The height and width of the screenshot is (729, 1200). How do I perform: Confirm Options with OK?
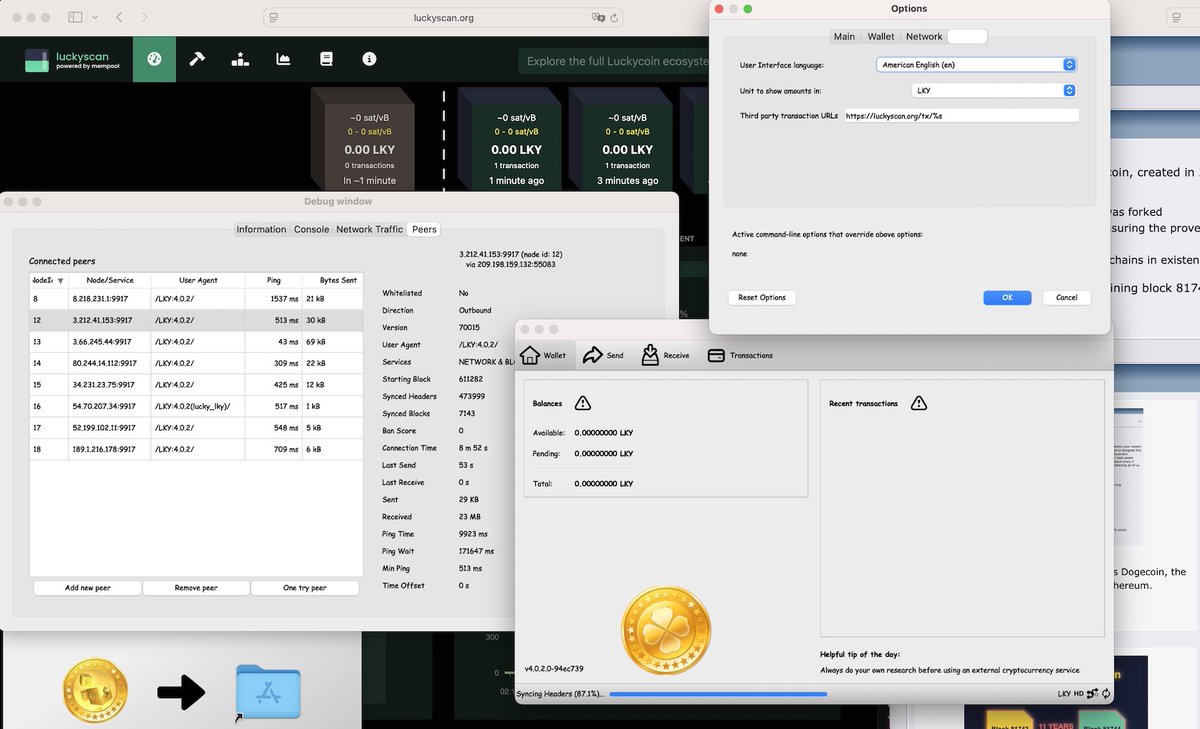(x=1007, y=297)
